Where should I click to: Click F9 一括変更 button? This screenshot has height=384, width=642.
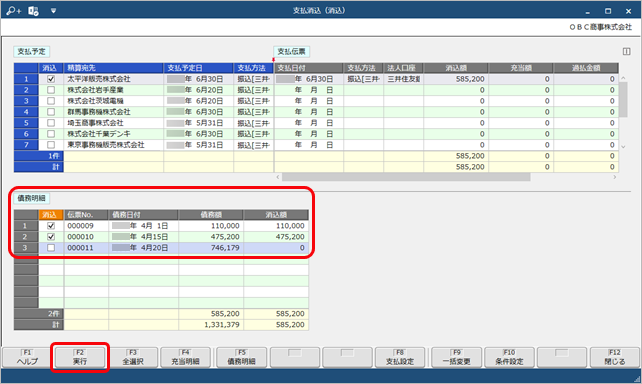click(457, 357)
